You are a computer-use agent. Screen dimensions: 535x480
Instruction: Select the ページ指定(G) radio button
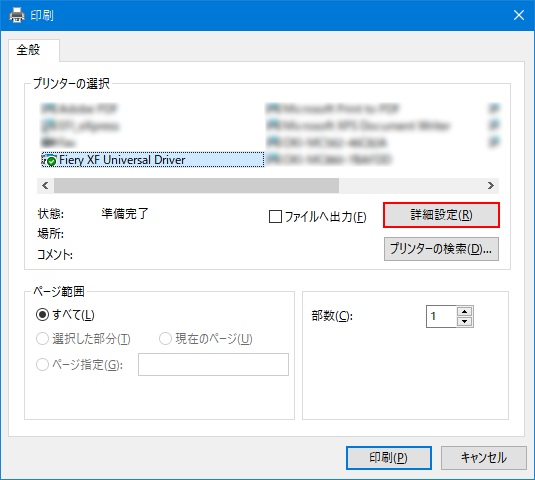point(42,365)
